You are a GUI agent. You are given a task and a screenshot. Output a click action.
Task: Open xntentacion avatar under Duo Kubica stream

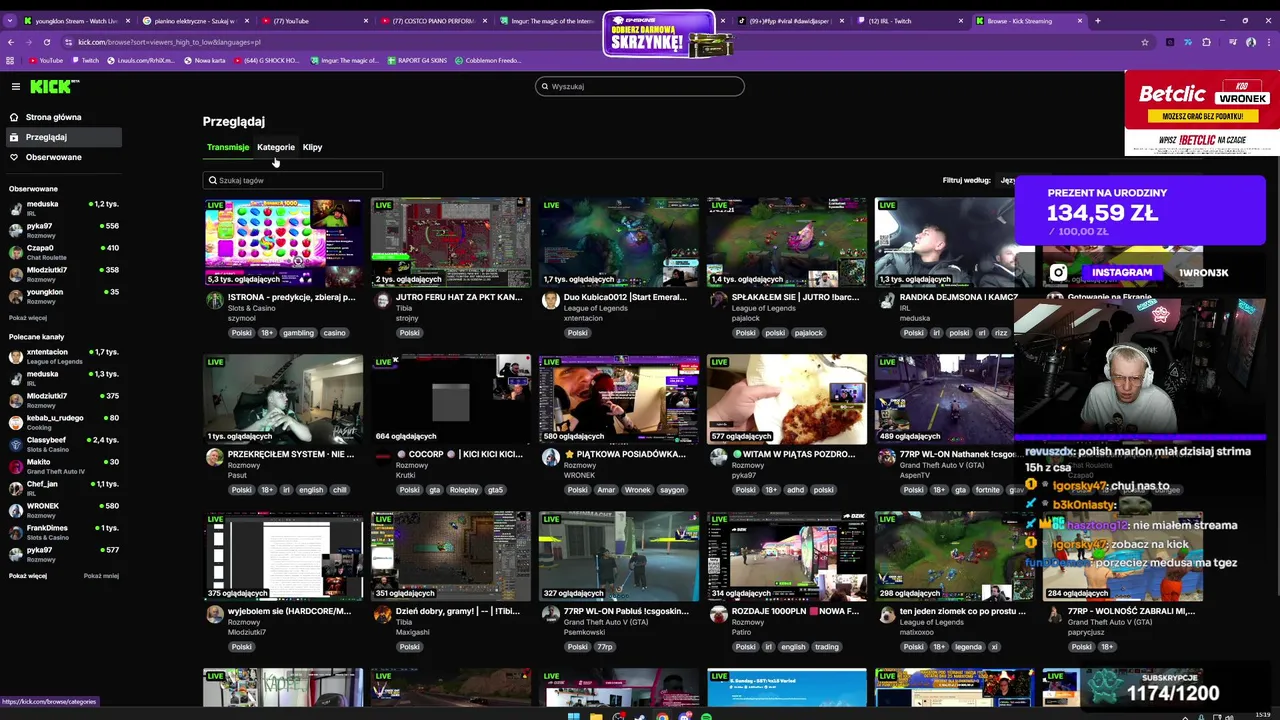550,301
